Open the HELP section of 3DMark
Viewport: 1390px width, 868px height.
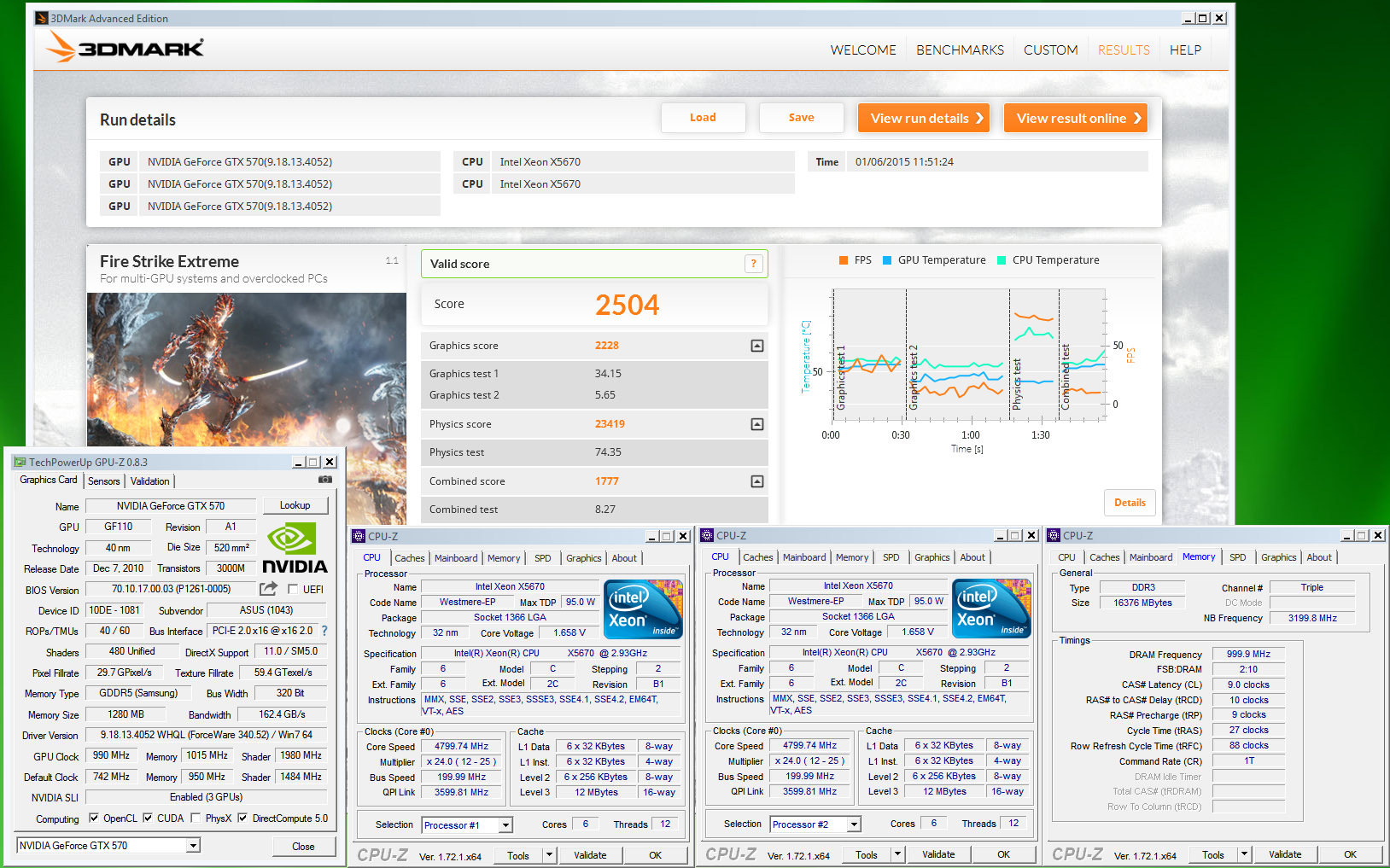click(1185, 50)
